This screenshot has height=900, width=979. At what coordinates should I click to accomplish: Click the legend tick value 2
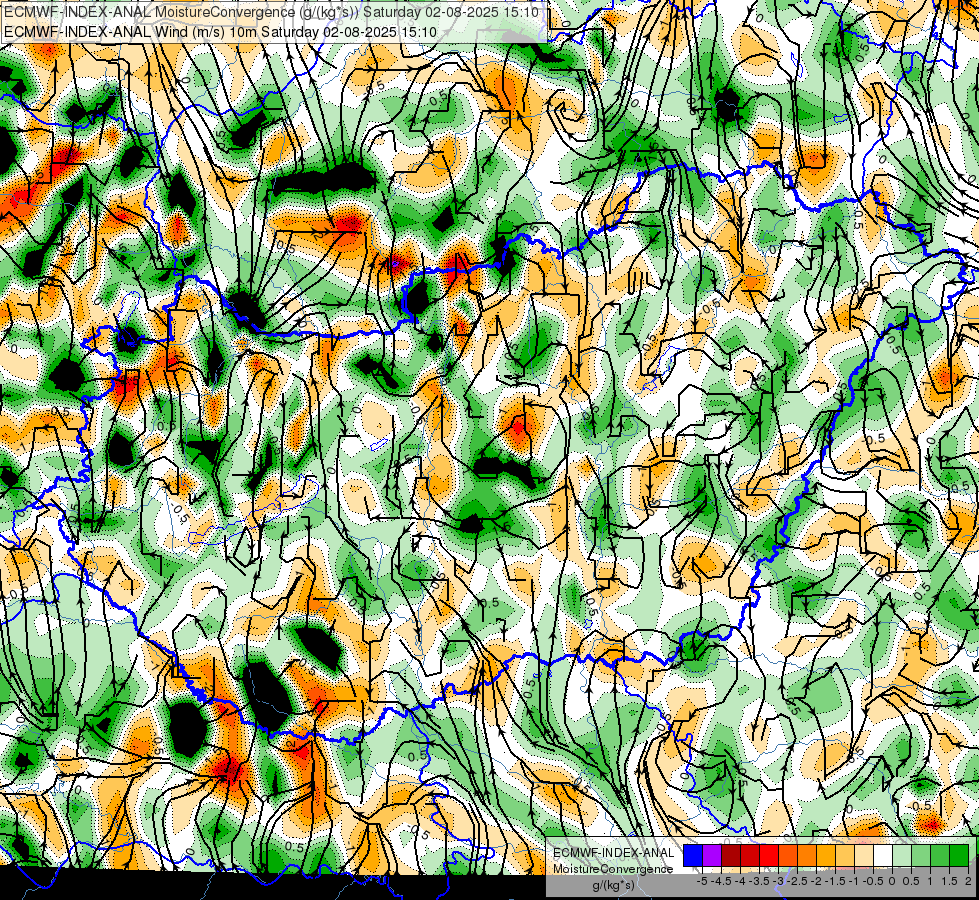tap(968, 881)
